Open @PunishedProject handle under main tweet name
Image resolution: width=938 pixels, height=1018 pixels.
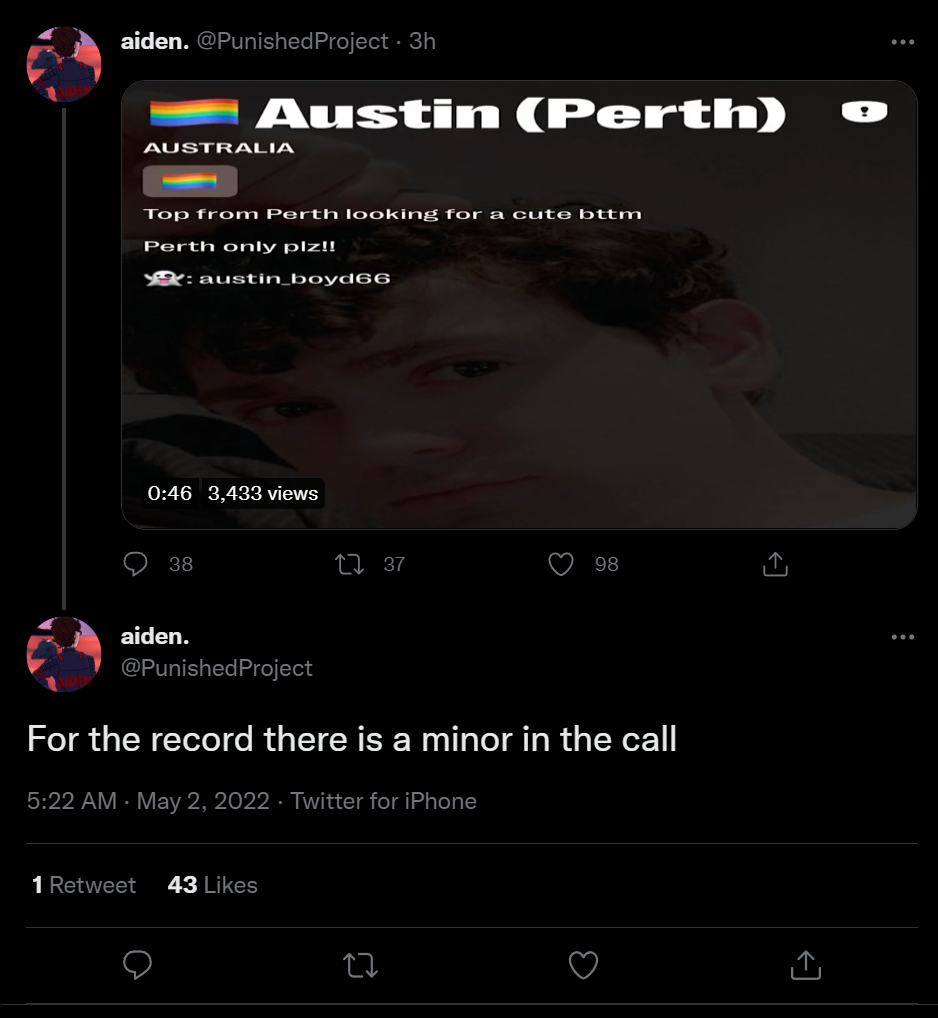(x=217, y=668)
